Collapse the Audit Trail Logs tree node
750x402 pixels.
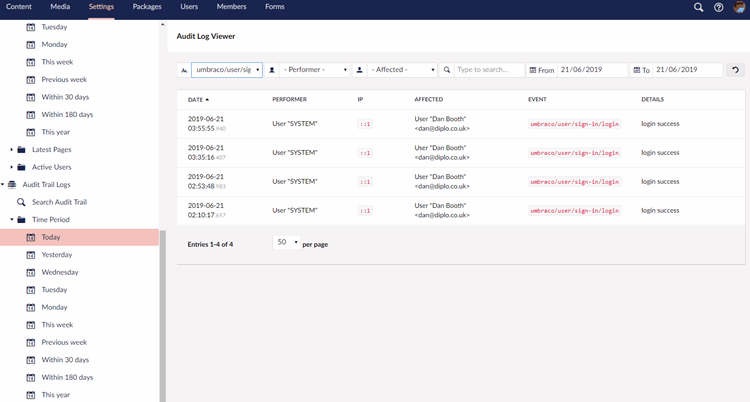pyautogui.click(x=2, y=185)
